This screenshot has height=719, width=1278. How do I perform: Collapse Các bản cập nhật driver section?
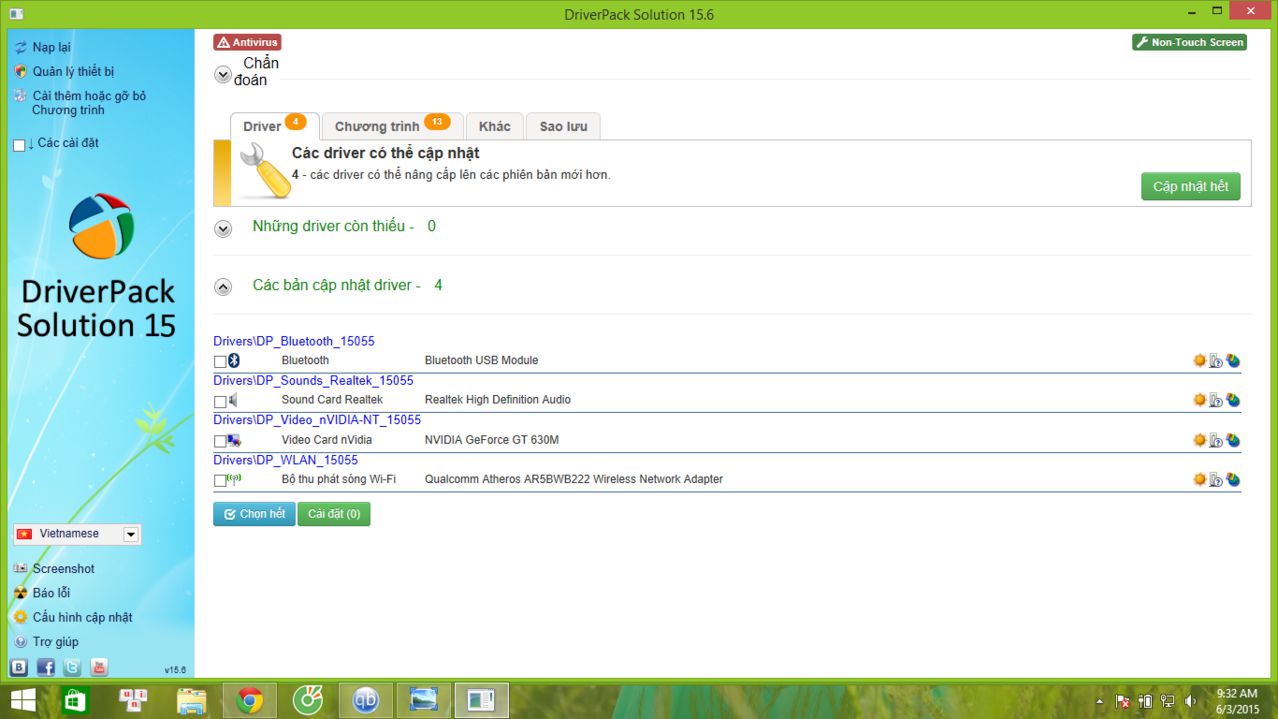click(x=223, y=287)
